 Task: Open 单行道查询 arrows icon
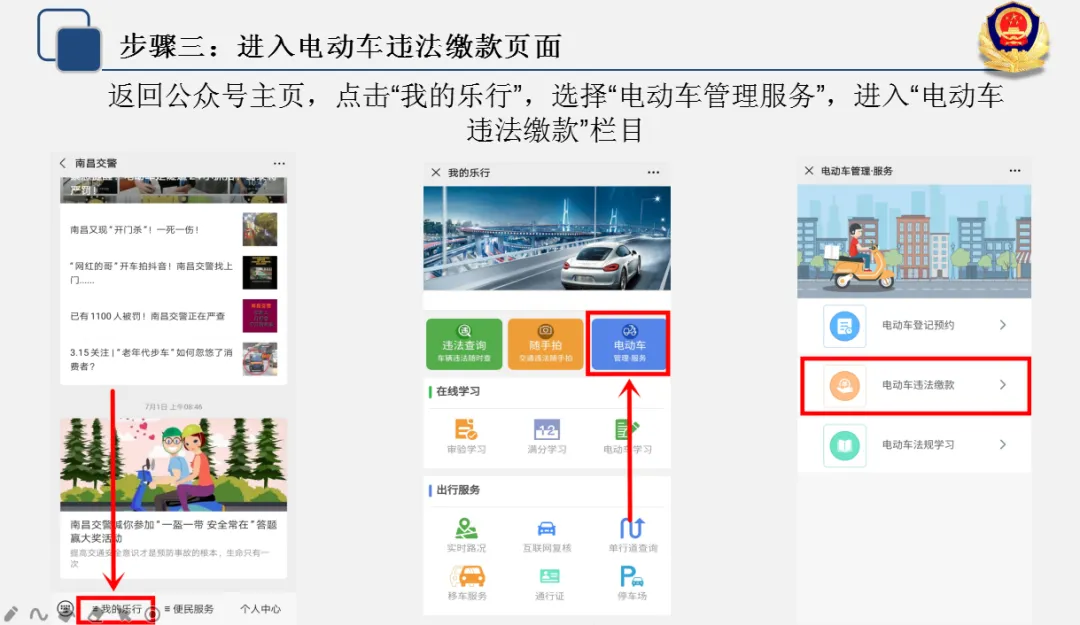click(632, 529)
